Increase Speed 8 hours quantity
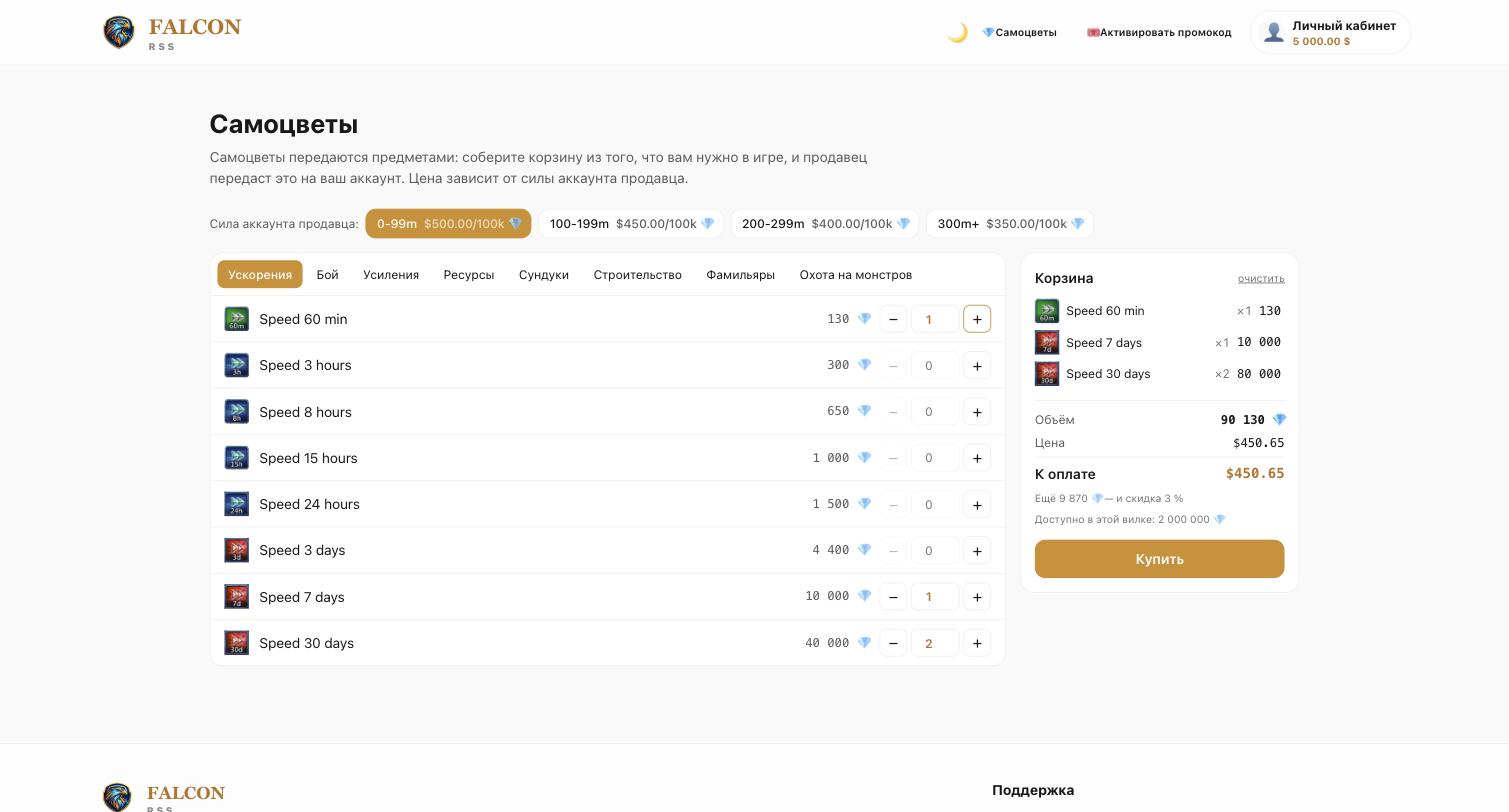Screen dimensions: 1509x812 [977, 412]
